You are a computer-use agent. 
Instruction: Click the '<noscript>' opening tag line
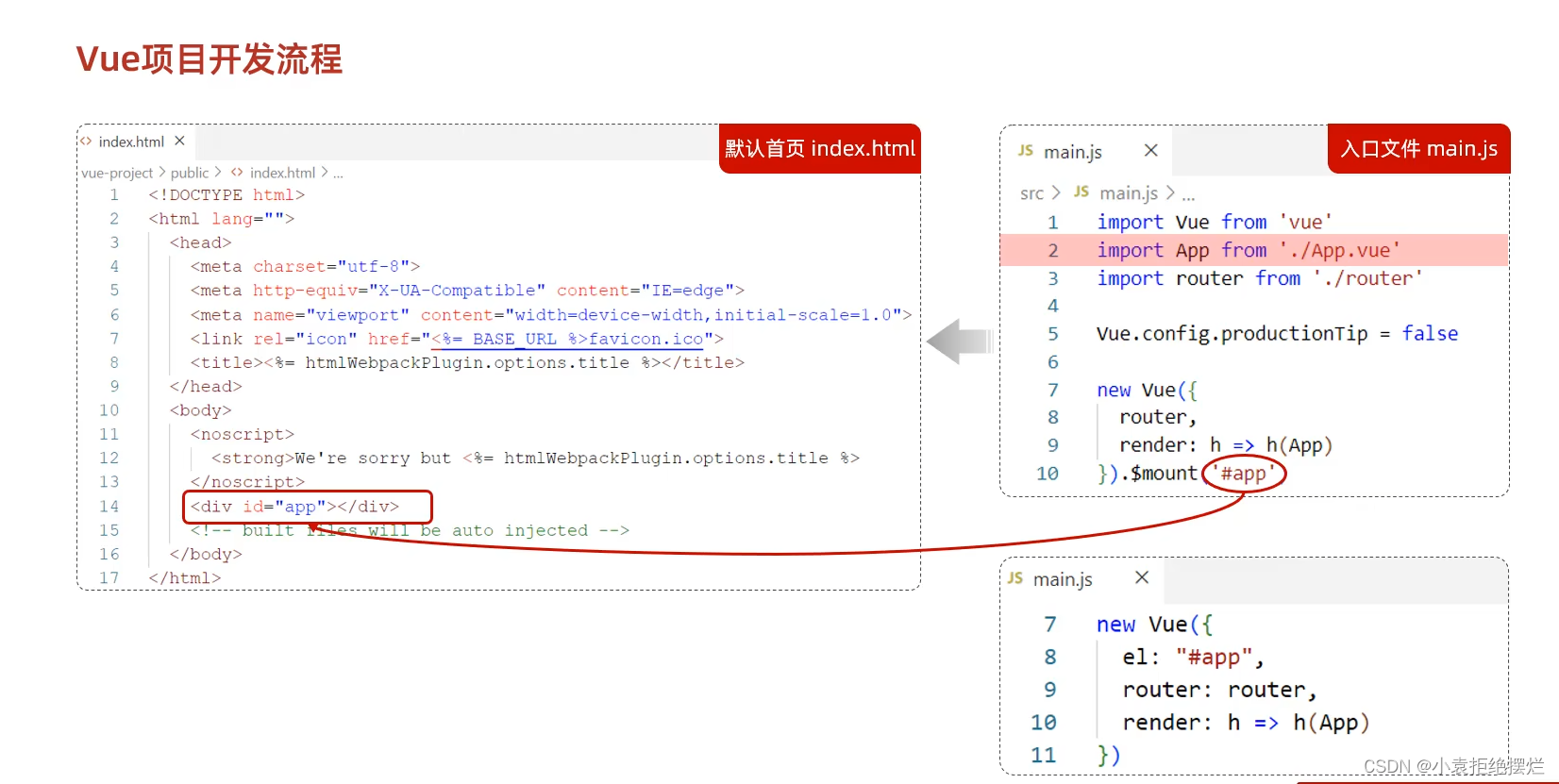(243, 434)
